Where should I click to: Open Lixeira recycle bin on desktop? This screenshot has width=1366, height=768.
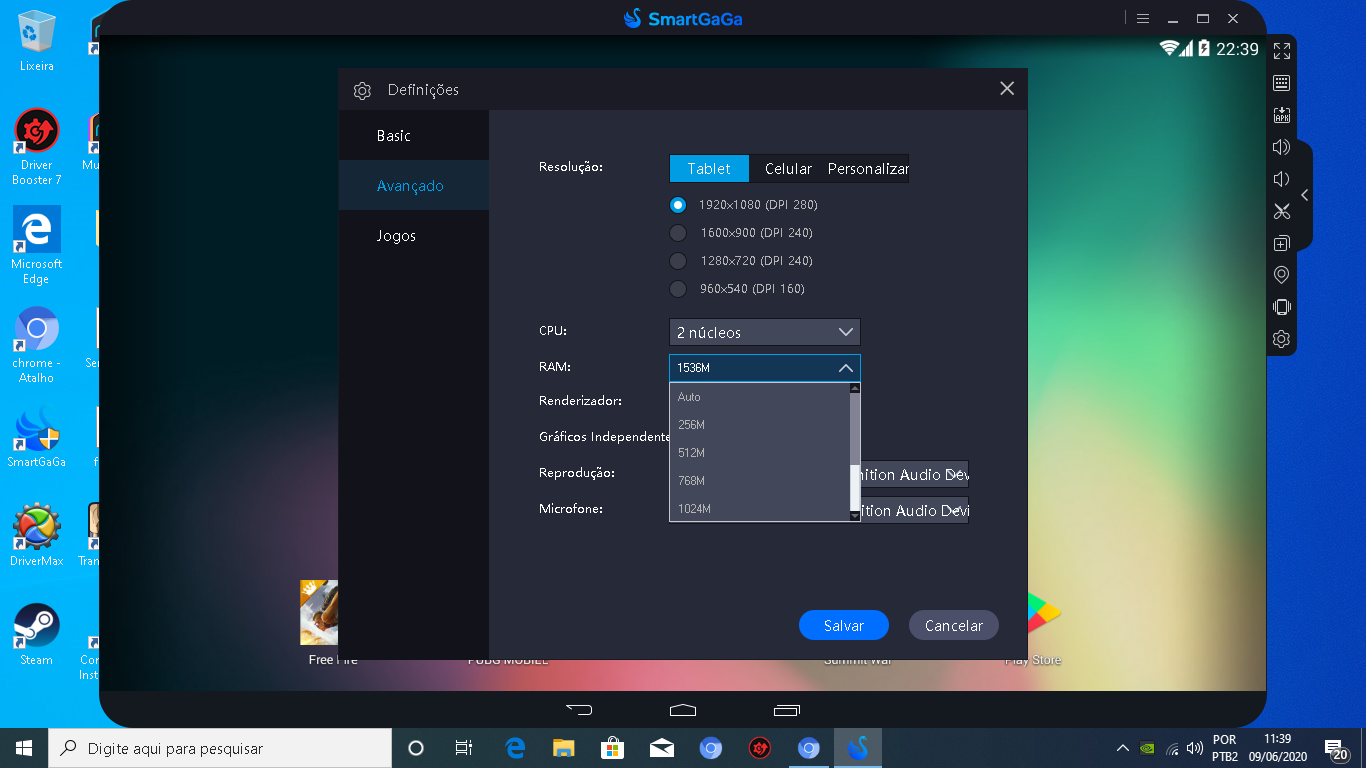coord(36,41)
